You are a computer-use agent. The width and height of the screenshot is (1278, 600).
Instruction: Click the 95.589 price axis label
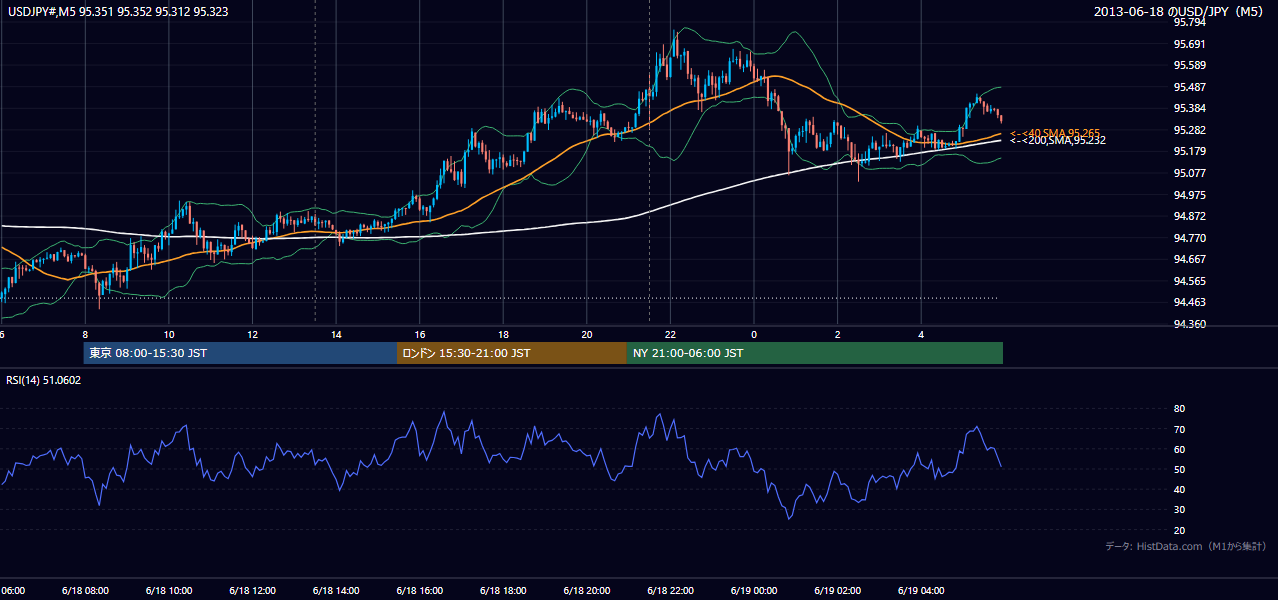click(1189, 65)
